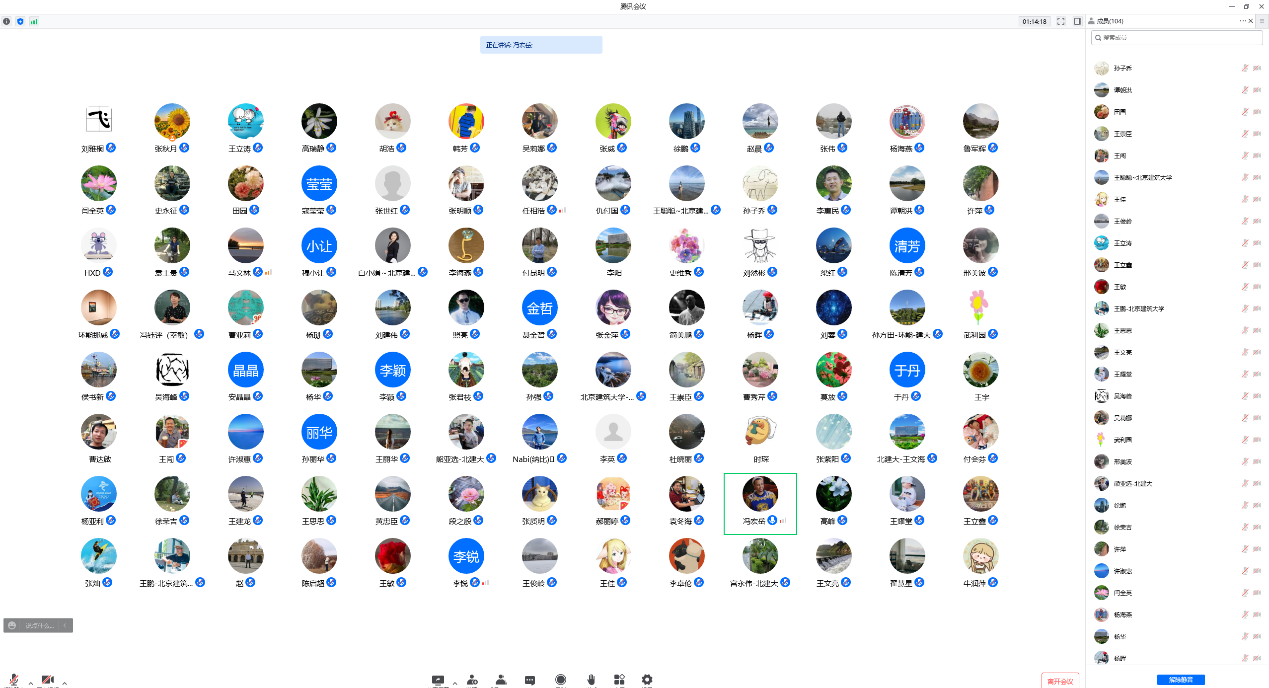Click the blue security shield icon

point(20,21)
